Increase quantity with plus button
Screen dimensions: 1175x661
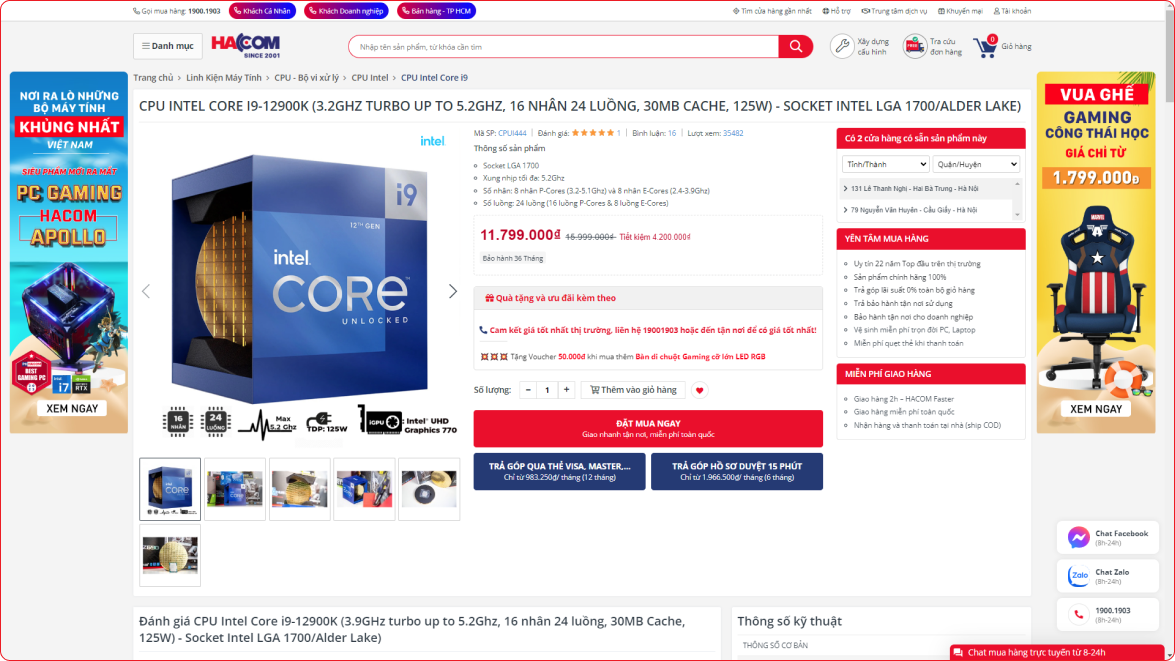(x=566, y=390)
